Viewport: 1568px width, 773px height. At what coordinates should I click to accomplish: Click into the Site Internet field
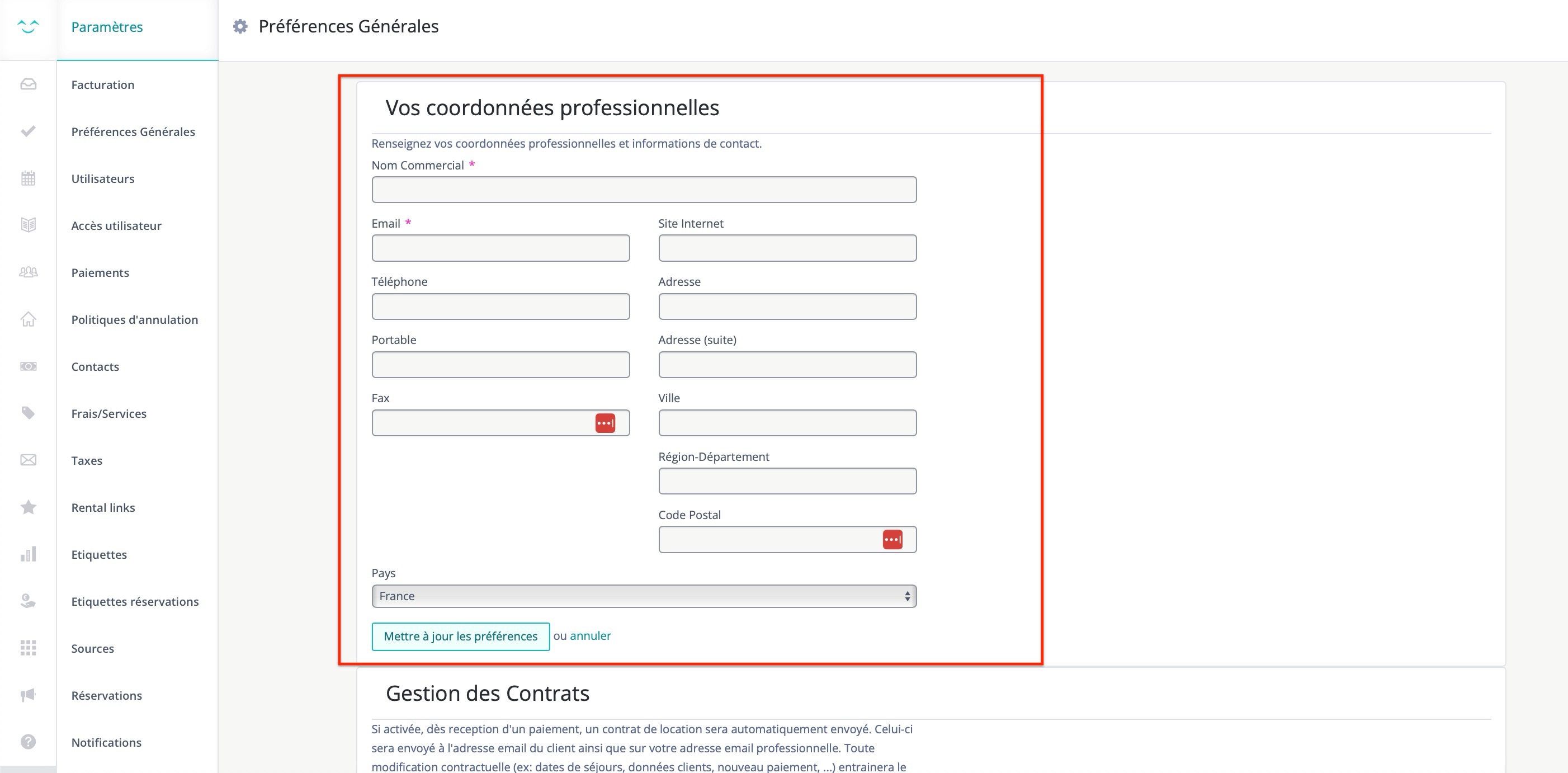[x=786, y=248]
